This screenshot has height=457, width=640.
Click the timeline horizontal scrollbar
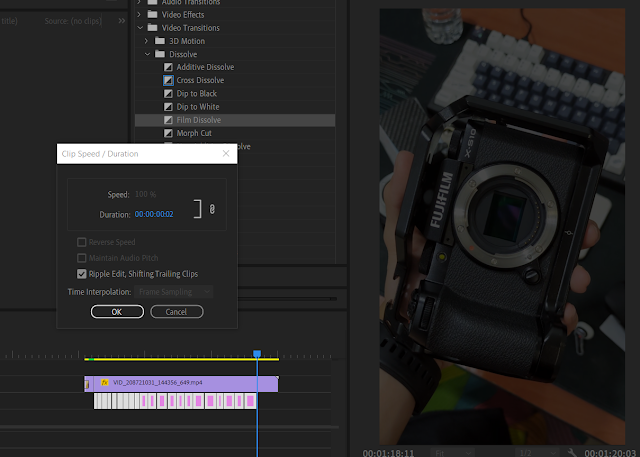click(169, 427)
